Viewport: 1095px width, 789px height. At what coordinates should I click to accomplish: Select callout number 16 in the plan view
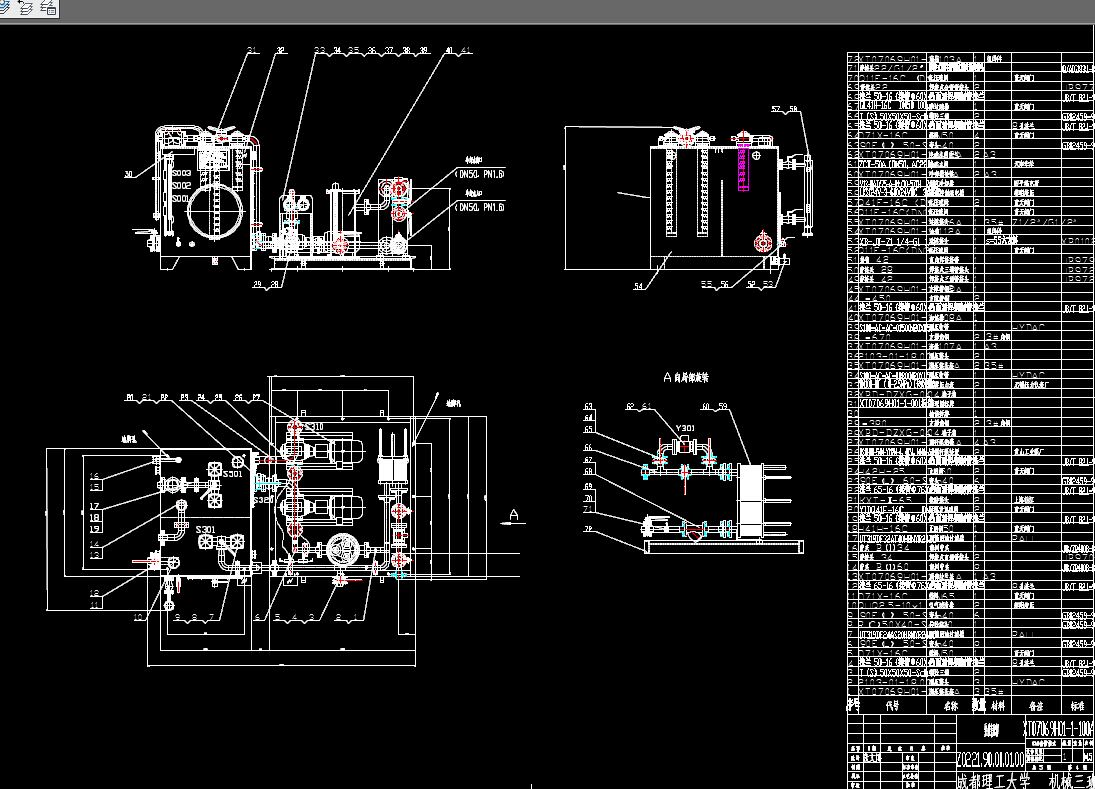[x=94, y=476]
